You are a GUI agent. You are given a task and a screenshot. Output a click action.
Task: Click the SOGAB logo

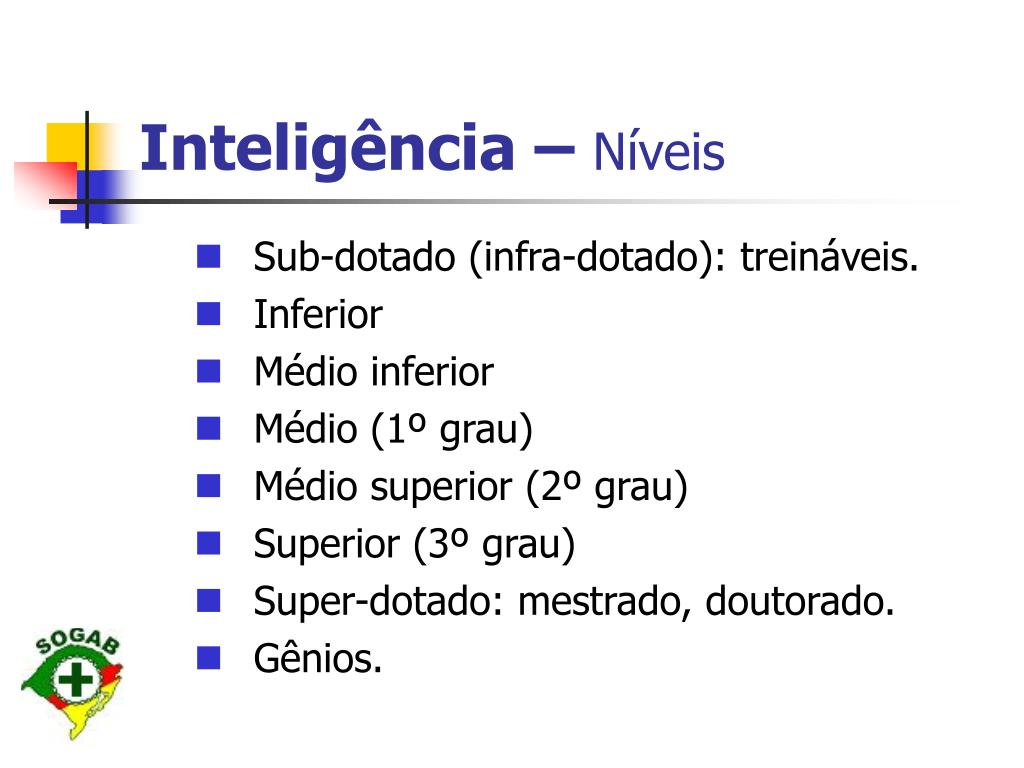click(72, 685)
